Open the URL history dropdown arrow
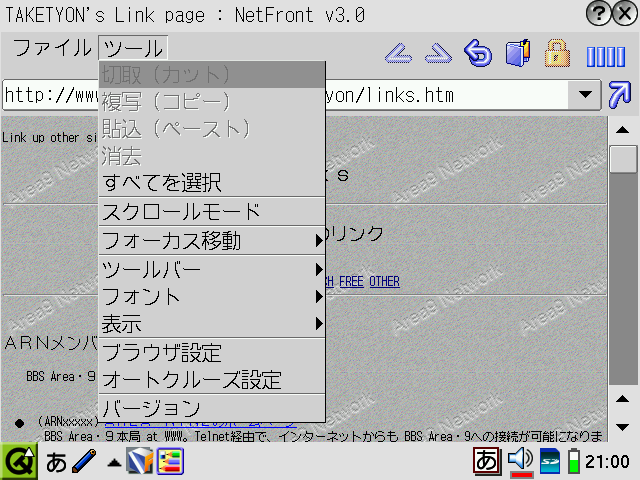This screenshot has height=480, width=640. [585, 95]
